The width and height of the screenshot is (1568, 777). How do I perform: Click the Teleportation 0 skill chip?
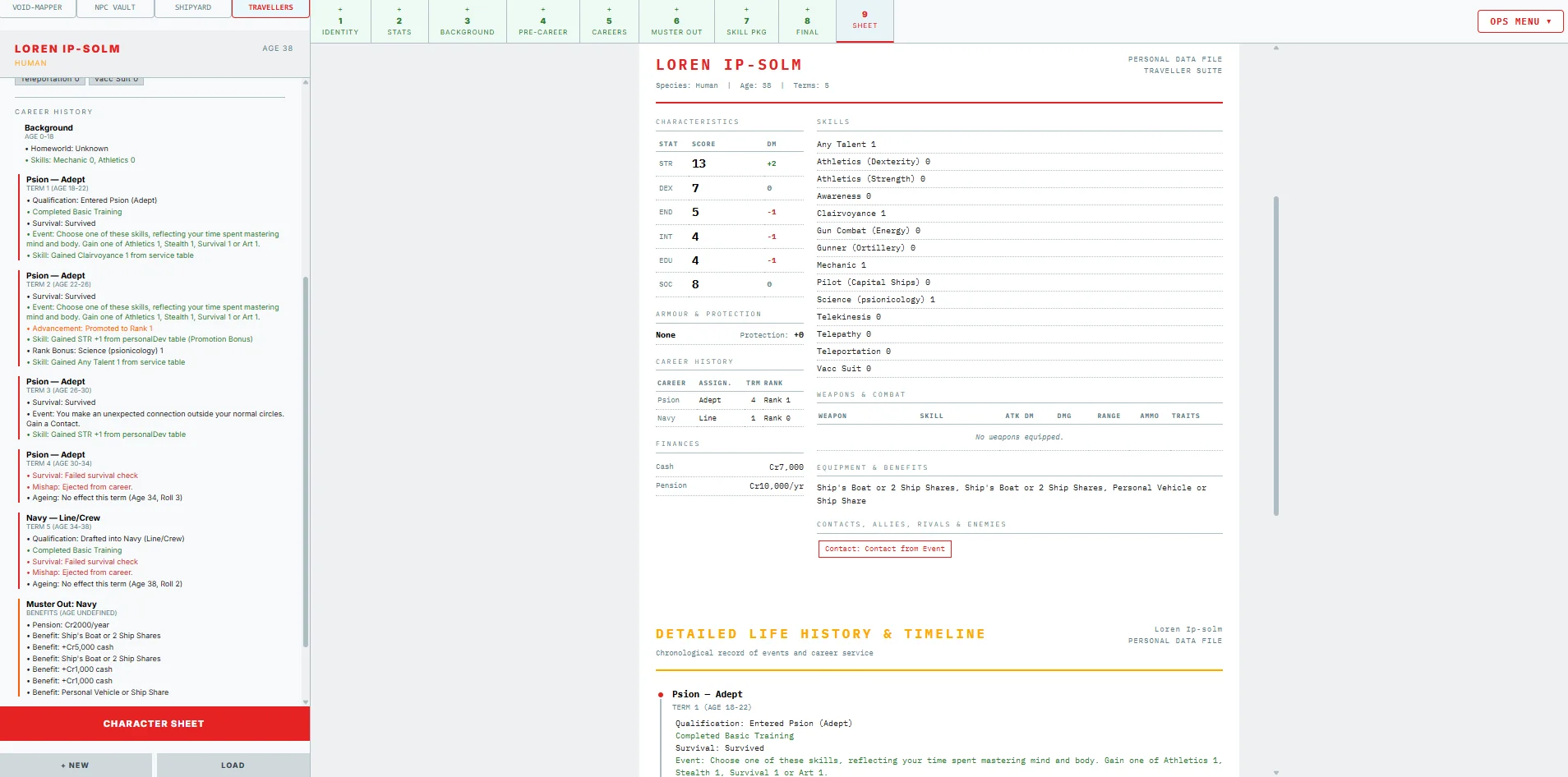(x=50, y=80)
